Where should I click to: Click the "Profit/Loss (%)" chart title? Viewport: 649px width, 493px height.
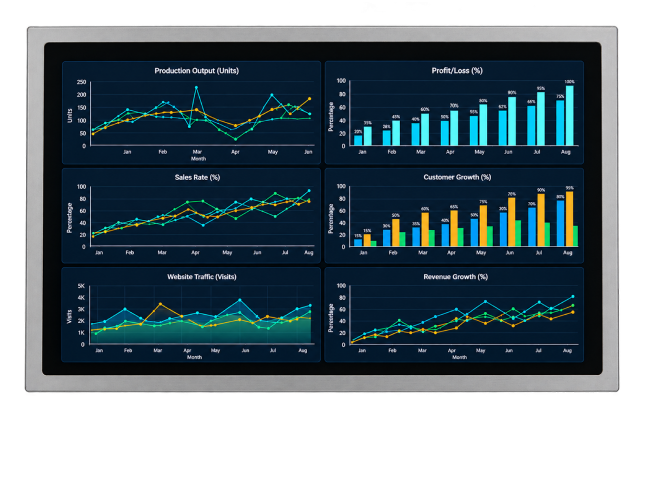(457, 71)
